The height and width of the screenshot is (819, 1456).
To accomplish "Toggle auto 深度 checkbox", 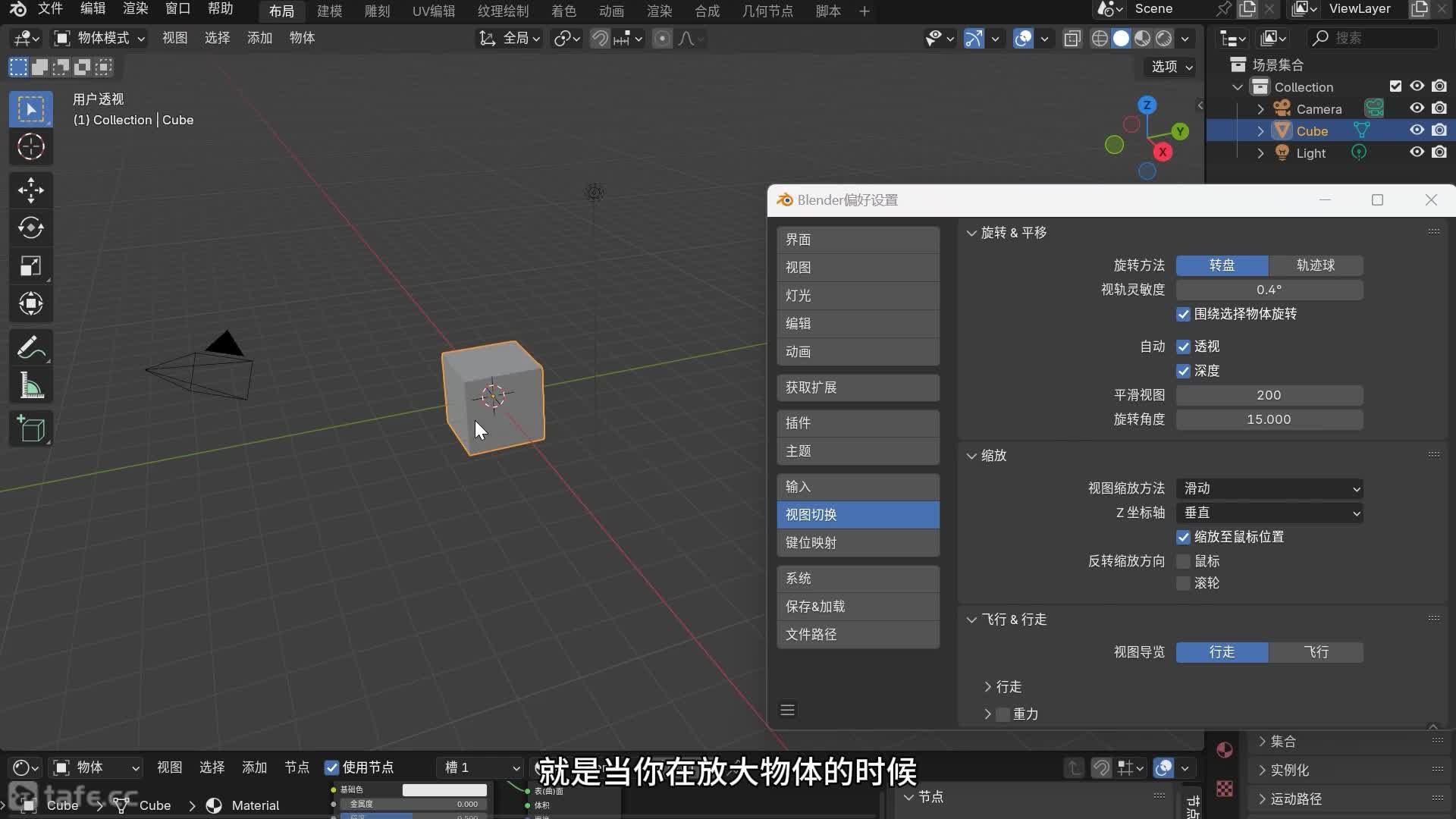I will click(1183, 371).
